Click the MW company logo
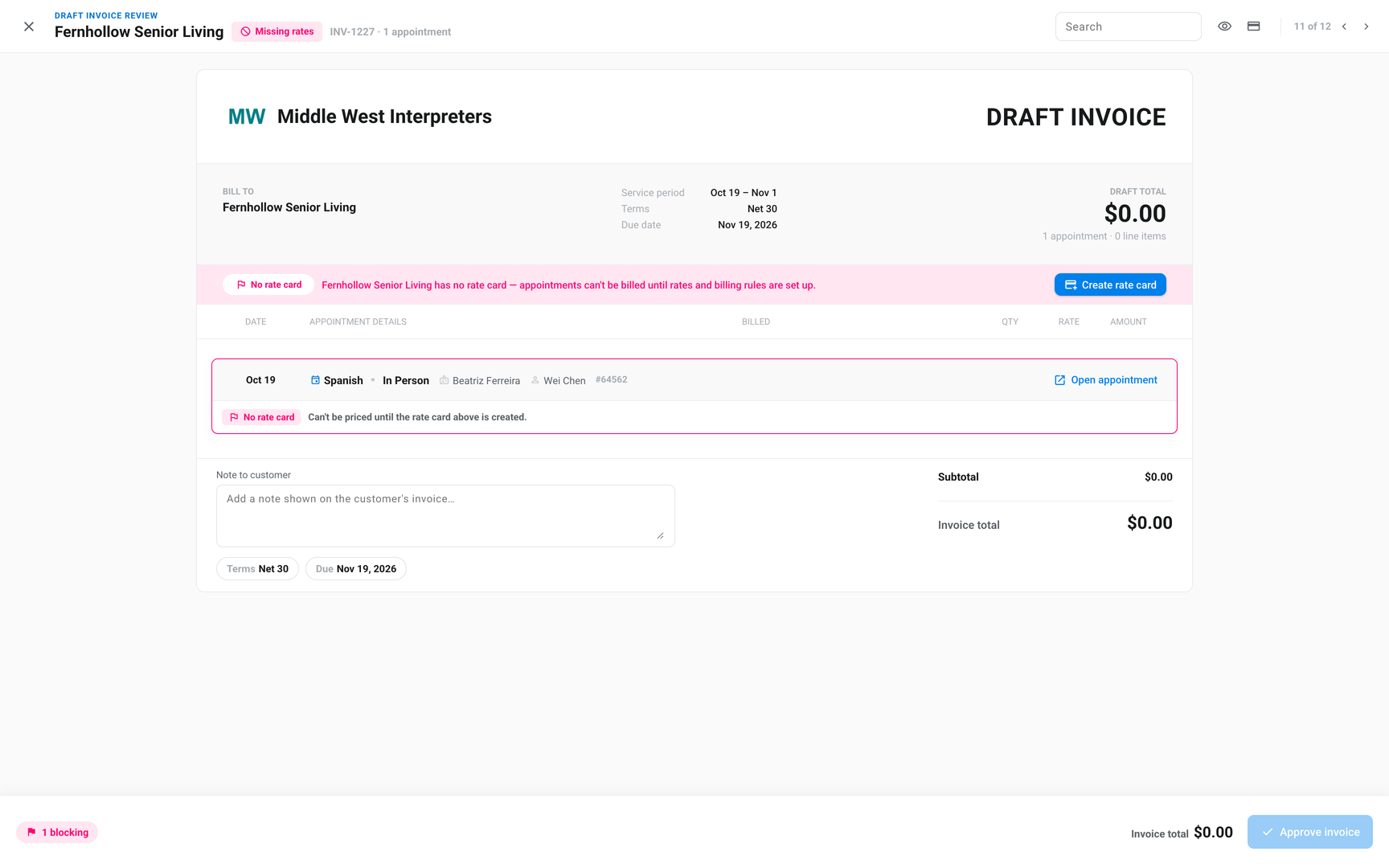 [247, 117]
